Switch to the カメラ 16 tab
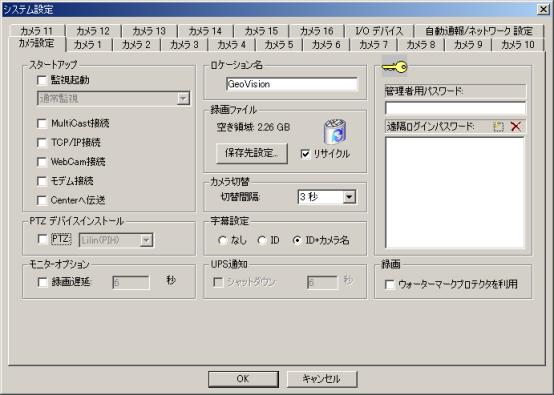The image size is (554, 395). pos(317,31)
